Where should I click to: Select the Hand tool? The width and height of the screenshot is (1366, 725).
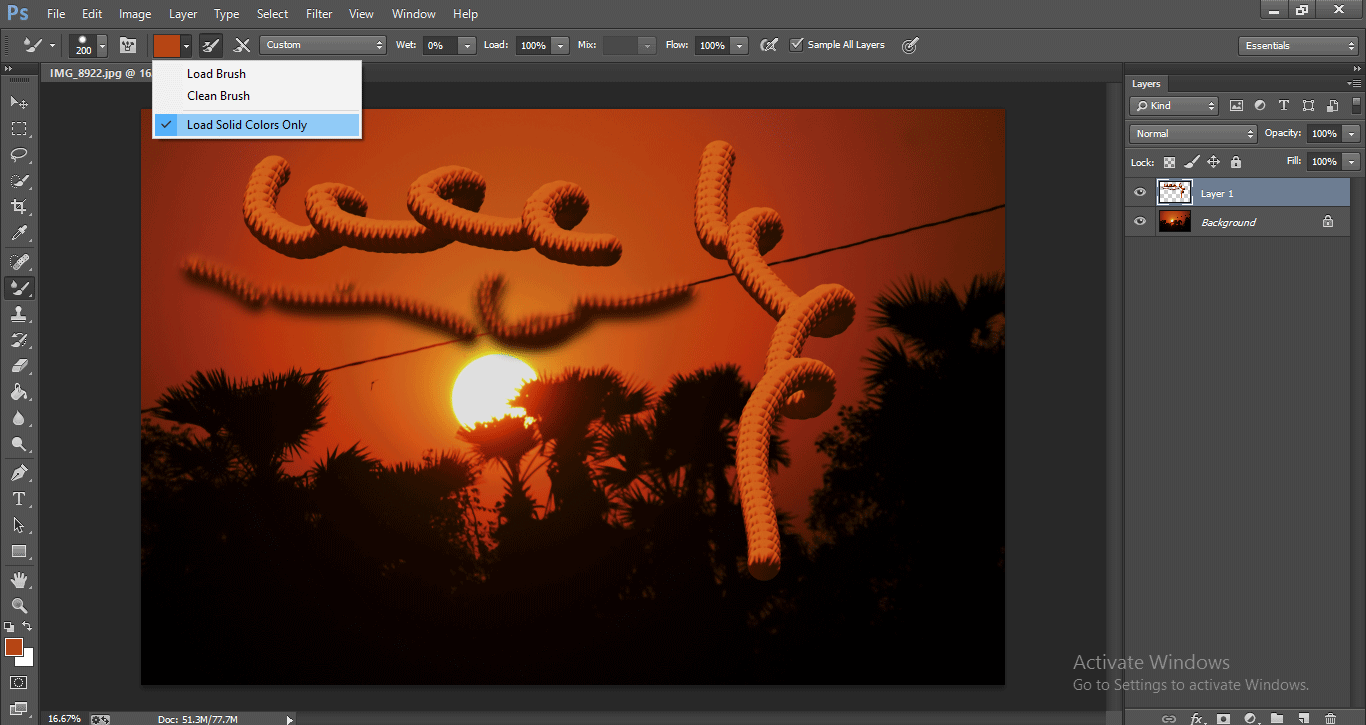tap(19, 580)
